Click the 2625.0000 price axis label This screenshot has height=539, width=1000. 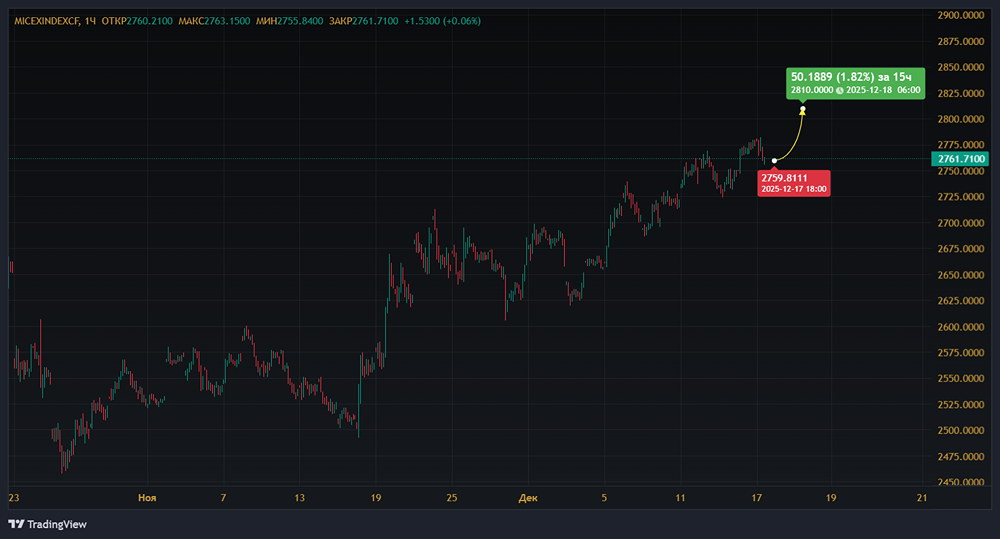[x=960, y=300]
